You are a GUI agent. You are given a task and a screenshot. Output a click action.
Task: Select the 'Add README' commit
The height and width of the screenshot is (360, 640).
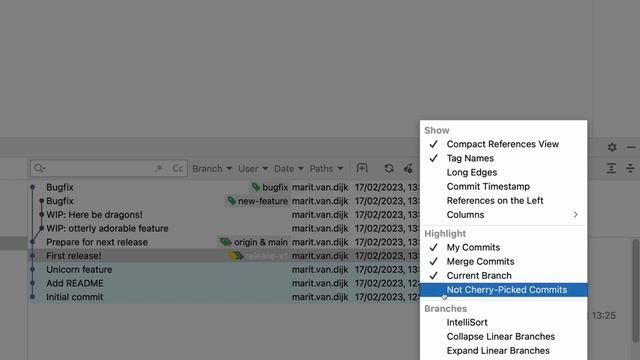click(x=75, y=283)
